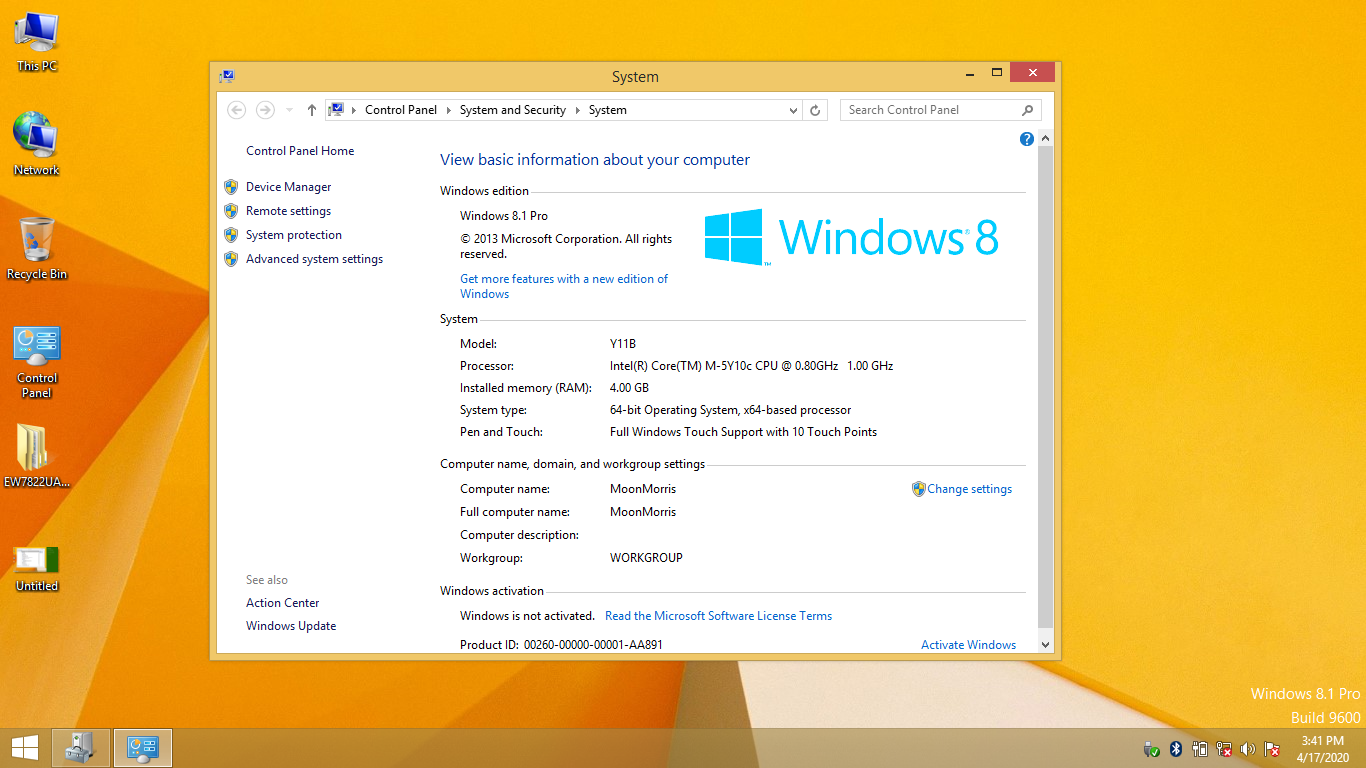Select the Recycle Bin desktop icon

pos(37,249)
